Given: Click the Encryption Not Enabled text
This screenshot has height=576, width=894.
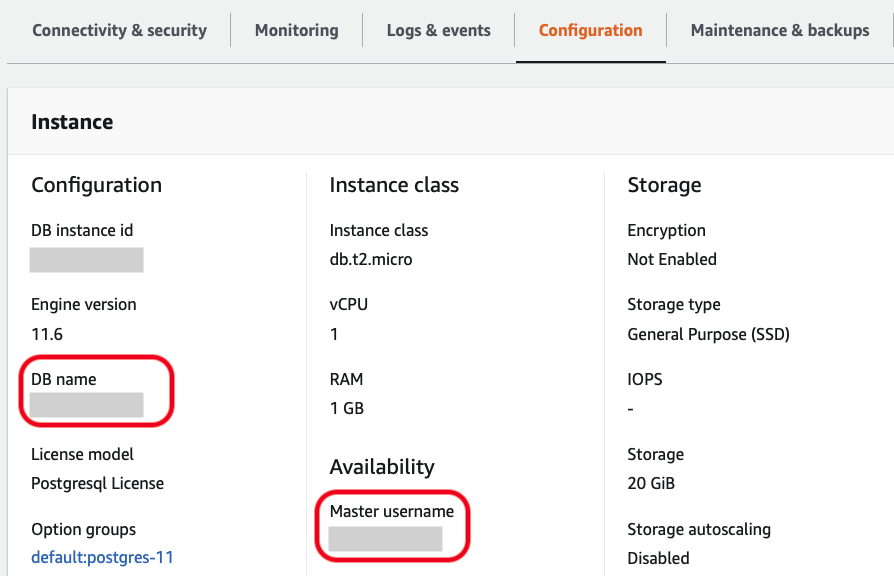Looking at the screenshot, I should pos(672,259).
